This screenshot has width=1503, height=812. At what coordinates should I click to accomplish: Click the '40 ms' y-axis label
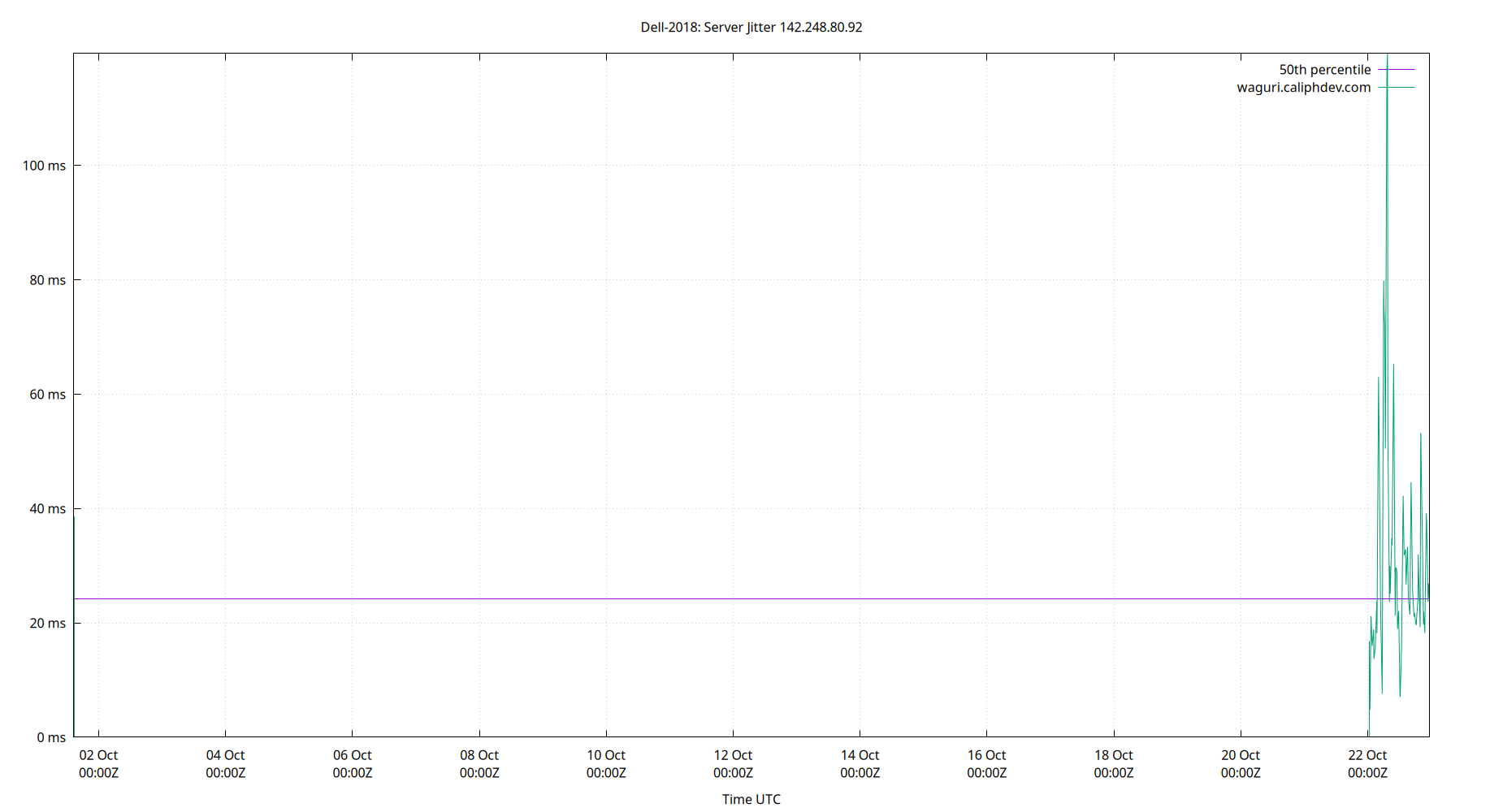(x=47, y=509)
